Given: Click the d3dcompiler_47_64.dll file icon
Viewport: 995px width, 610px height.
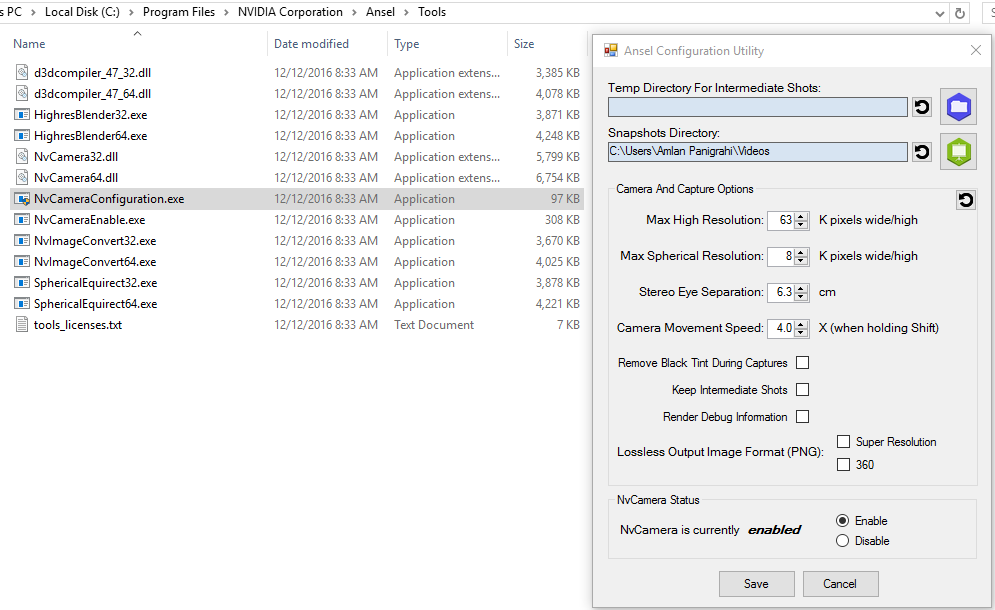Looking at the screenshot, I should point(22,93).
